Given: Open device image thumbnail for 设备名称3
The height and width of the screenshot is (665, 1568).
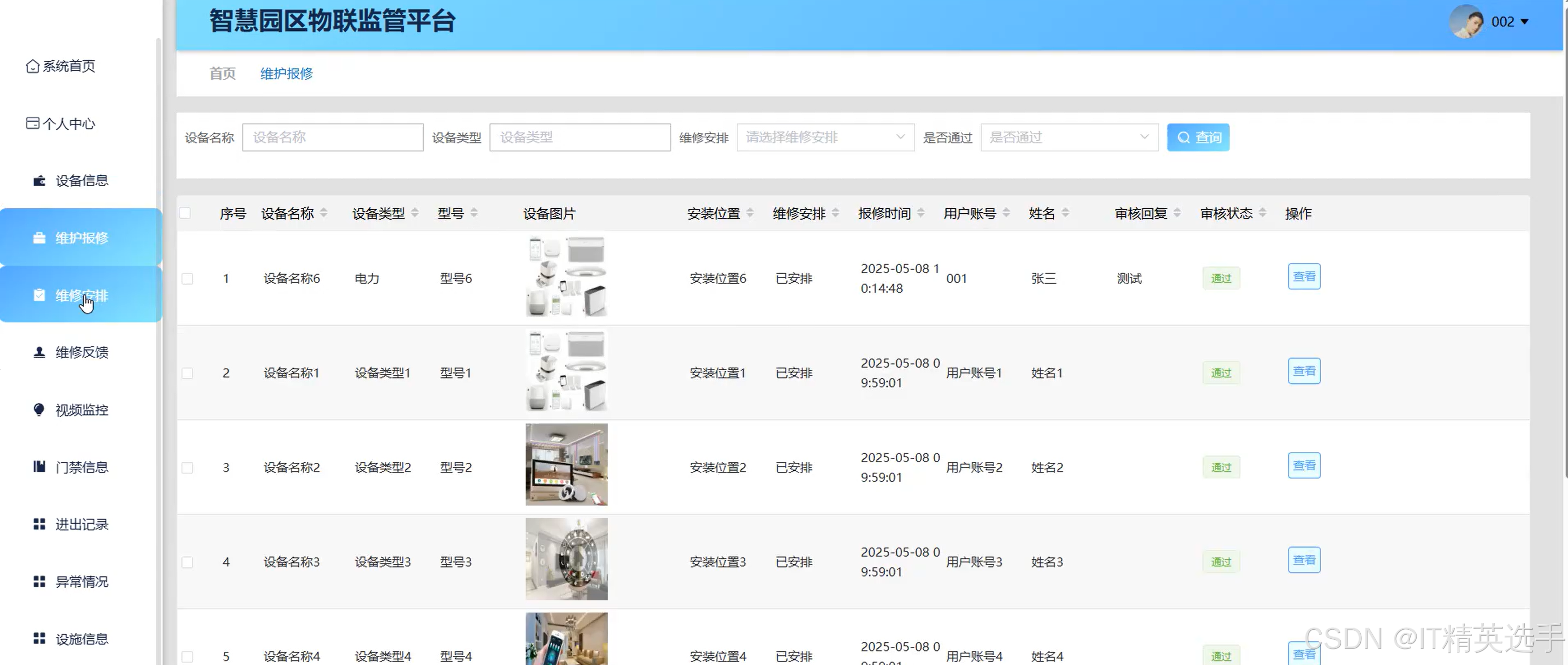Looking at the screenshot, I should pos(567,559).
